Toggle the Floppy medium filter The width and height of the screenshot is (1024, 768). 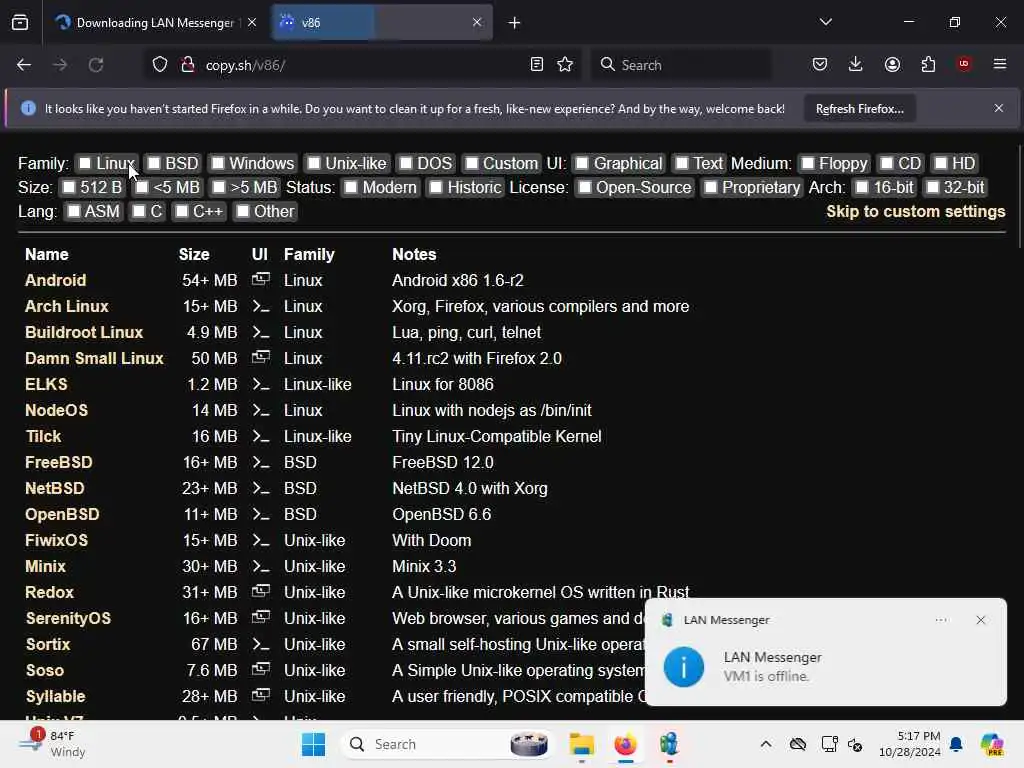pos(808,163)
